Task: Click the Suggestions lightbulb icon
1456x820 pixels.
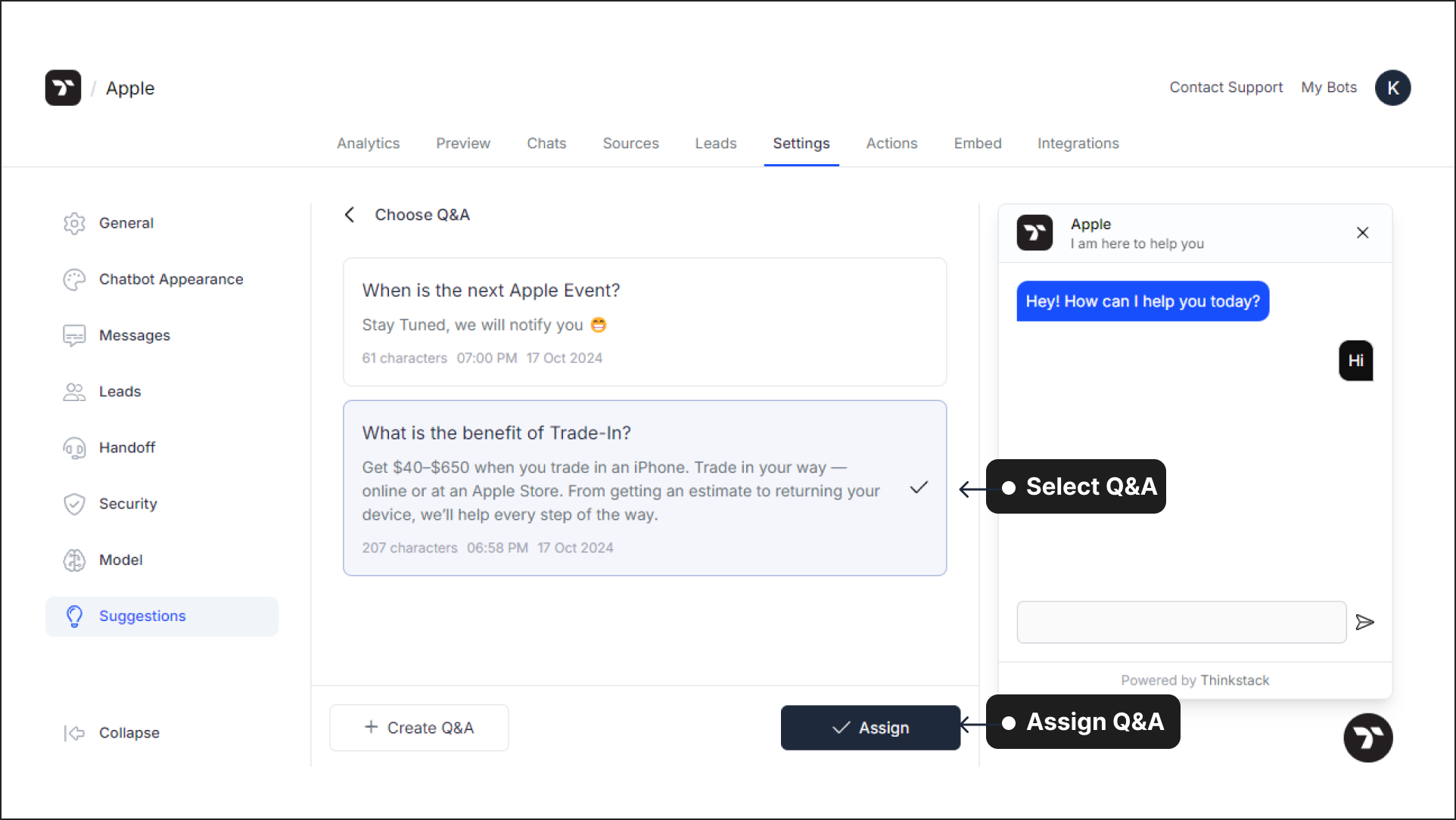Action: point(74,616)
